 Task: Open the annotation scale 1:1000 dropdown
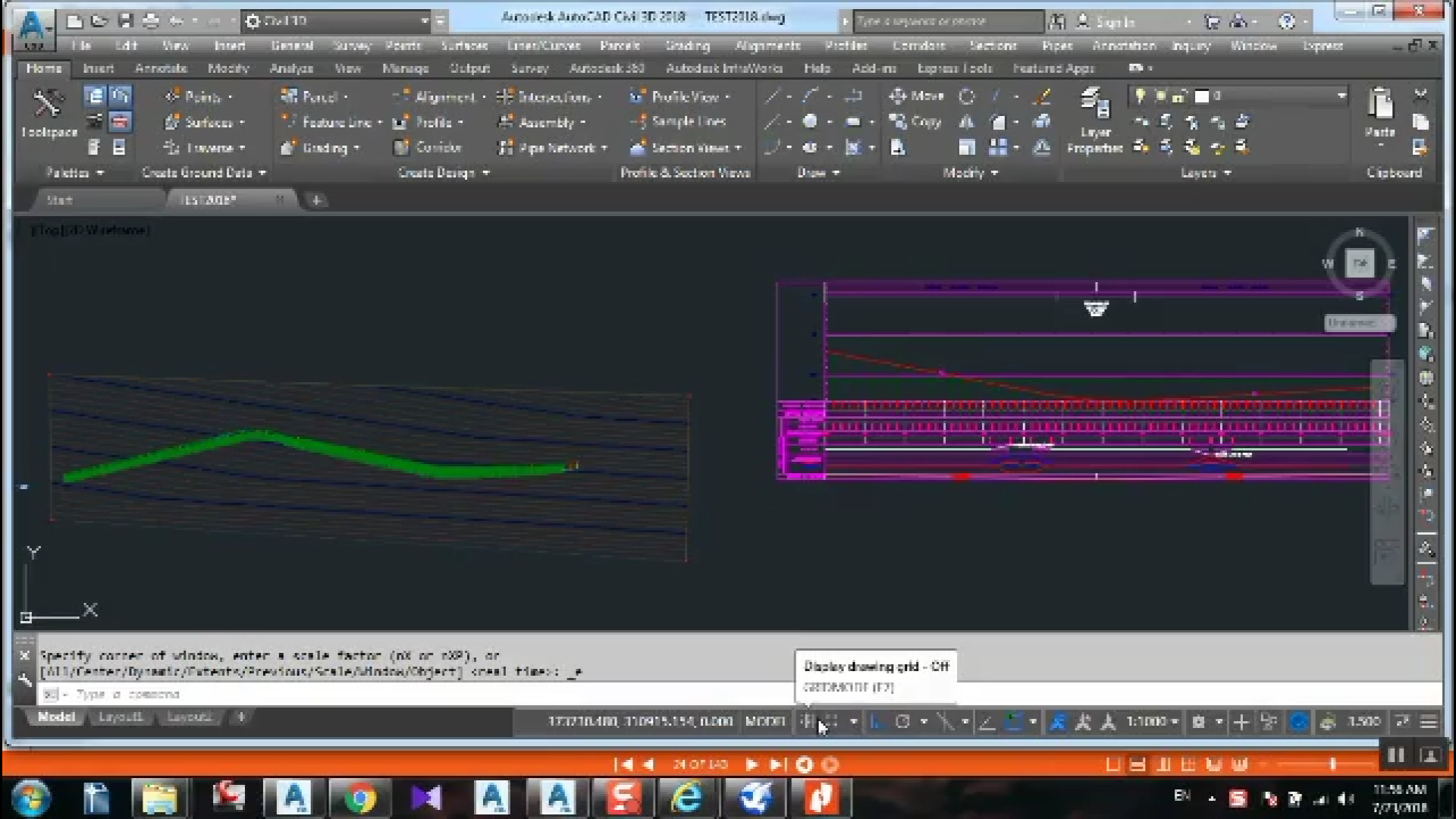pyautogui.click(x=1152, y=722)
